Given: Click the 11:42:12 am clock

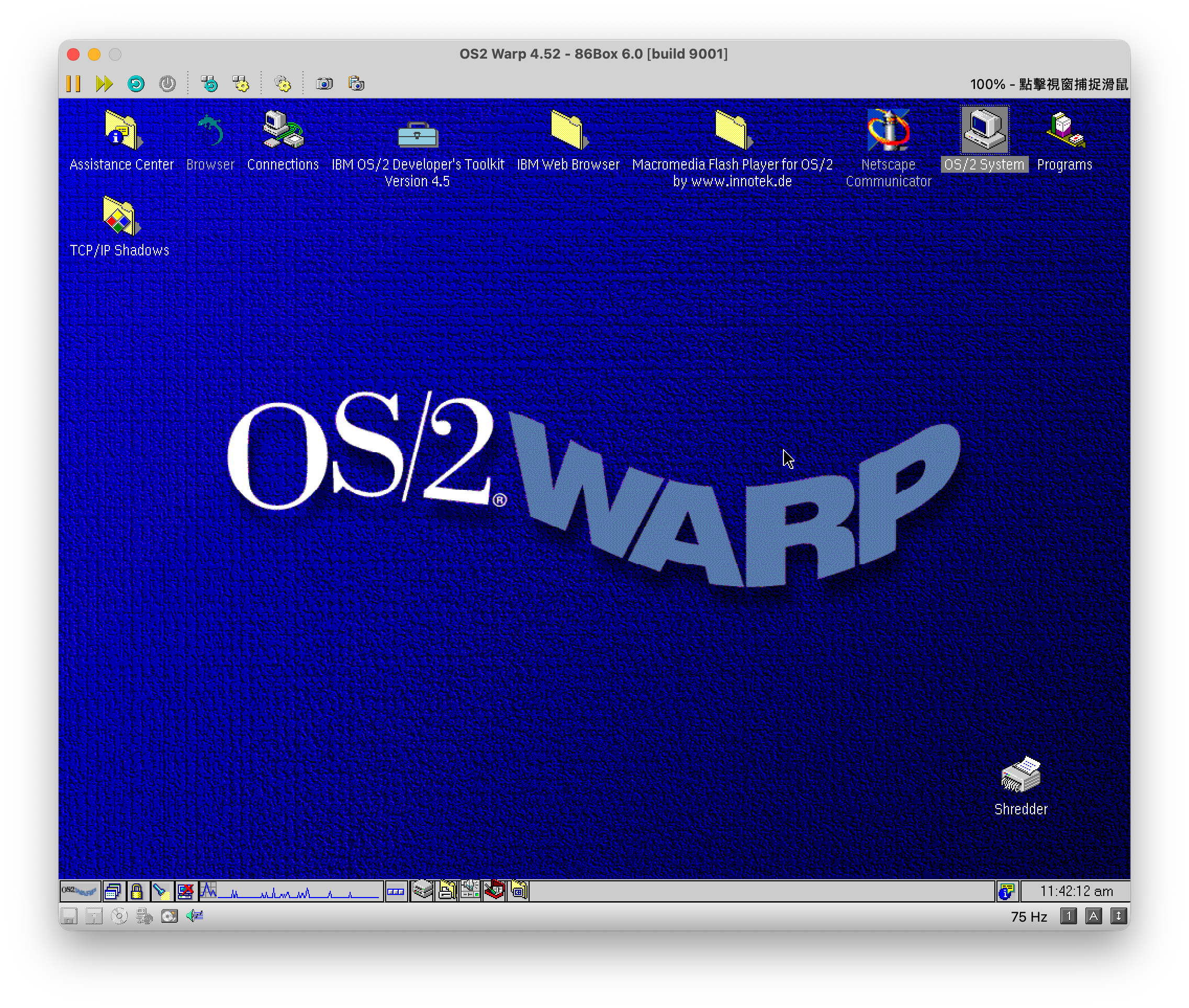Looking at the screenshot, I should (x=1076, y=891).
